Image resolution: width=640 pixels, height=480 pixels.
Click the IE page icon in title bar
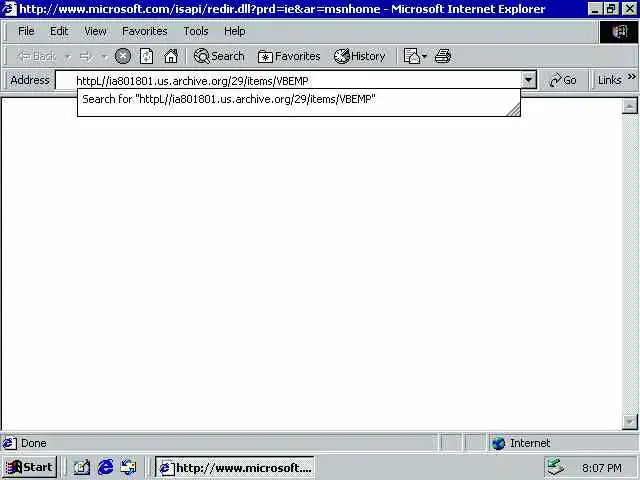[9, 8]
